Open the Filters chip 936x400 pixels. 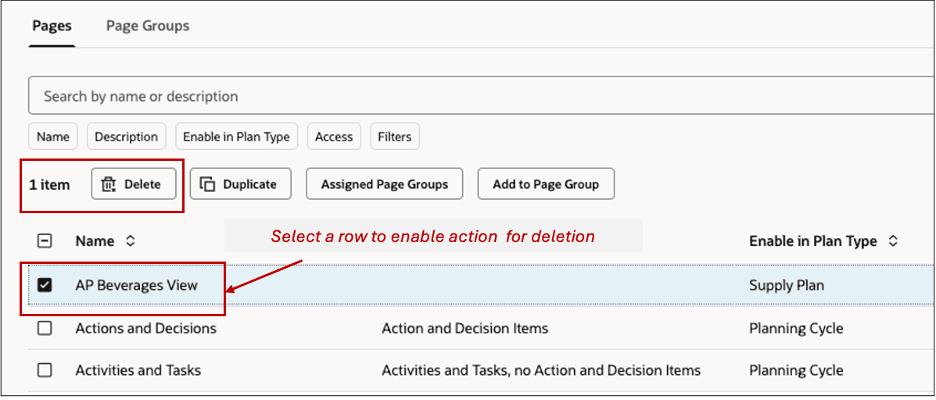[x=395, y=137]
